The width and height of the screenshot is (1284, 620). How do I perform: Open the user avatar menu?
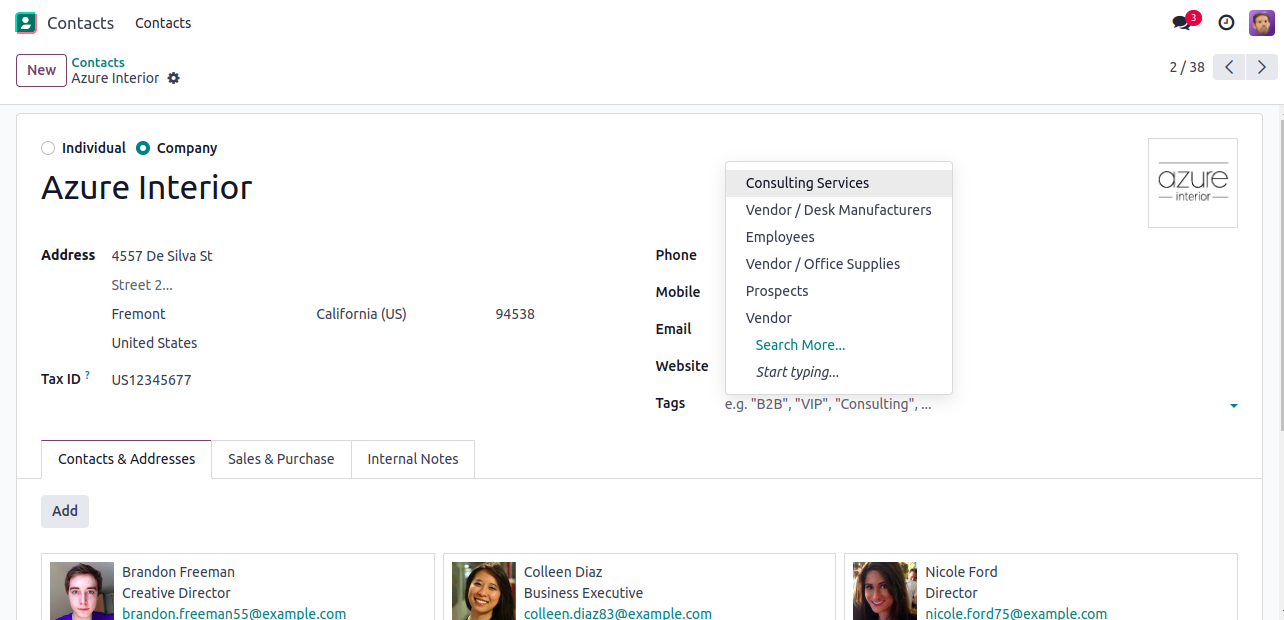pos(1262,22)
